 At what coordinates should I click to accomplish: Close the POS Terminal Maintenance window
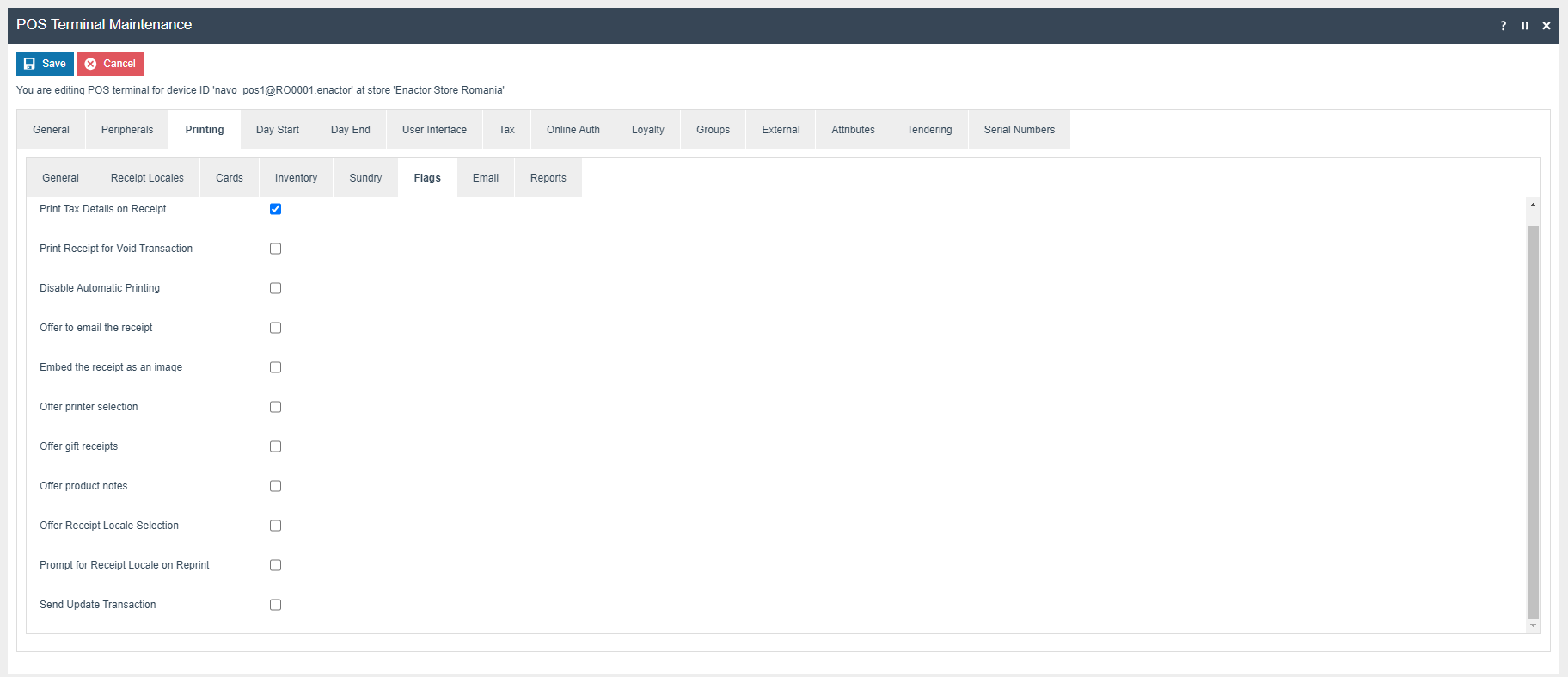pos(1546,26)
